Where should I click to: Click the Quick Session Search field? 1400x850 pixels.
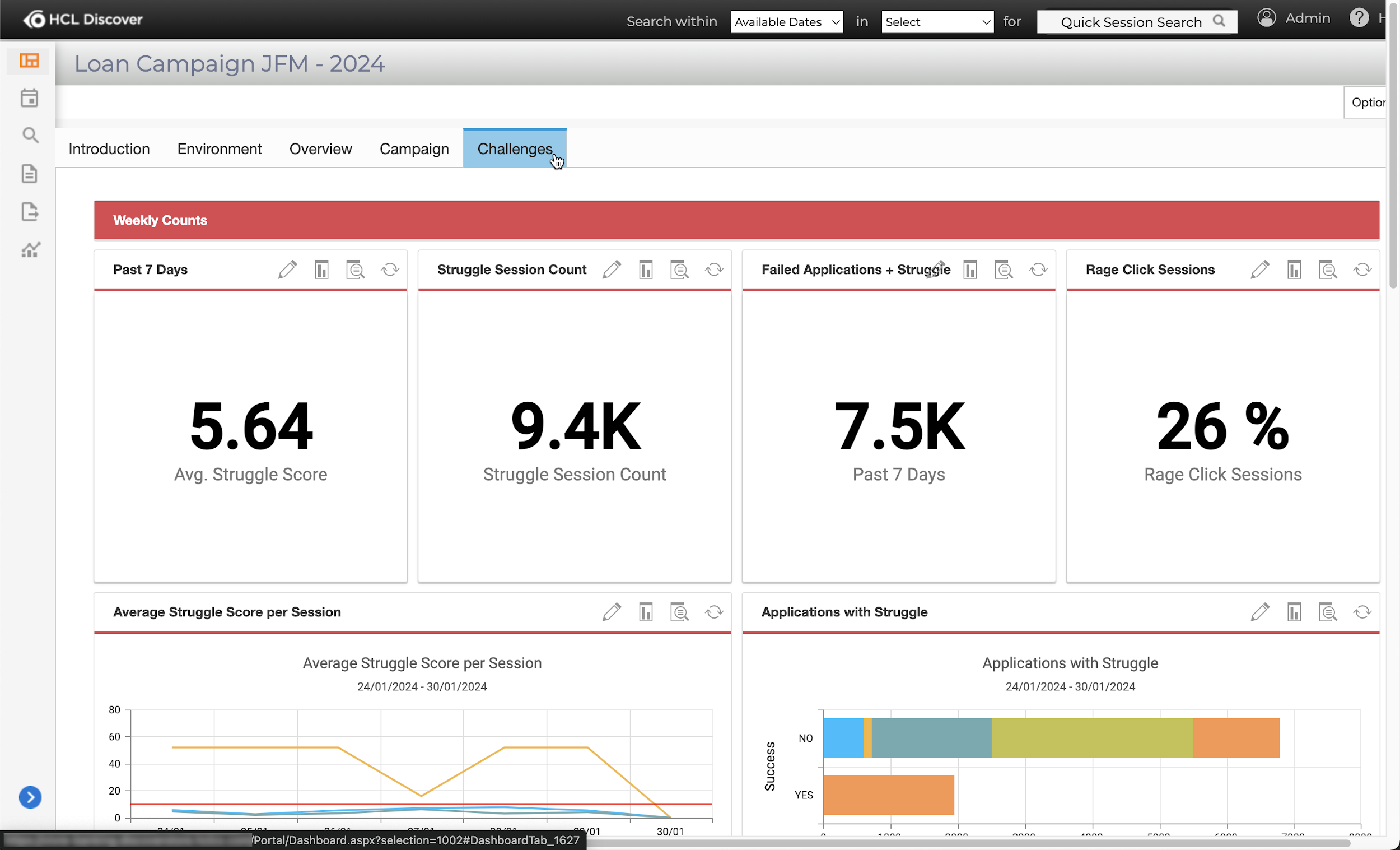[1130, 22]
